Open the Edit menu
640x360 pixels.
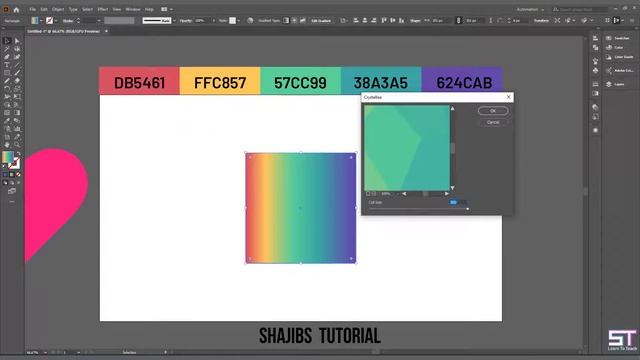(x=44, y=9)
